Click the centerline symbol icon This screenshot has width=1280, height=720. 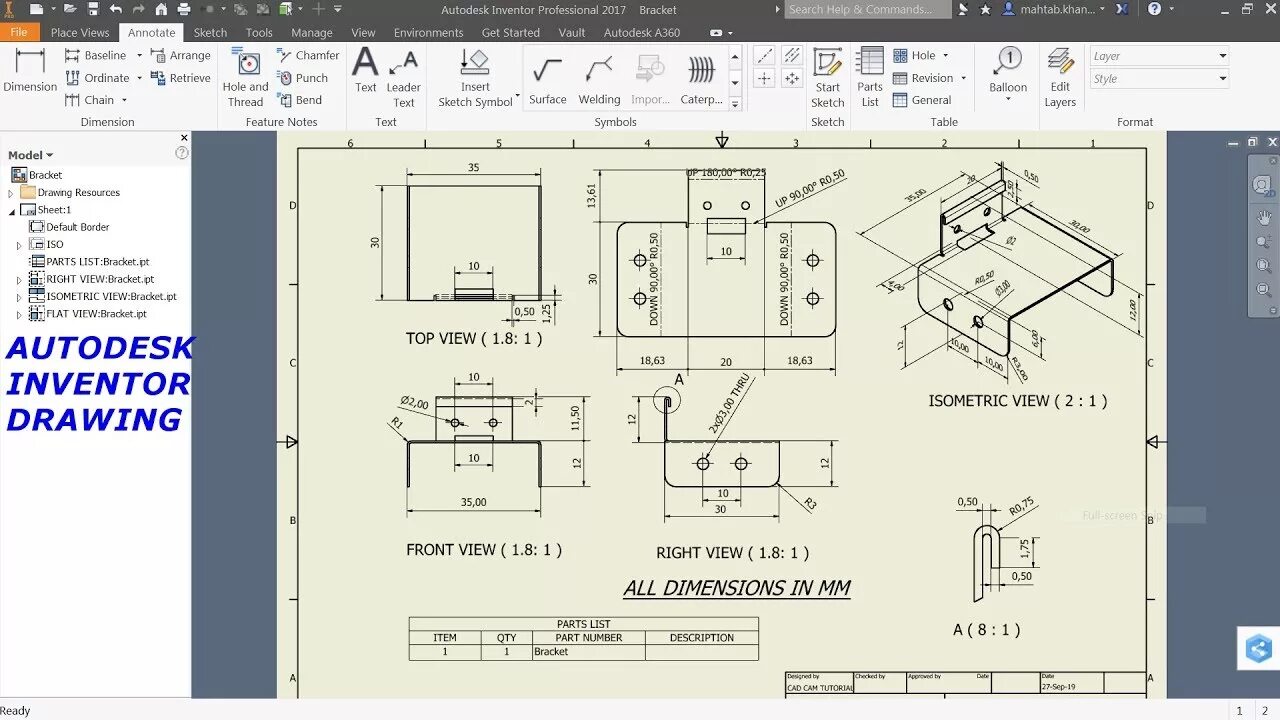(x=764, y=56)
